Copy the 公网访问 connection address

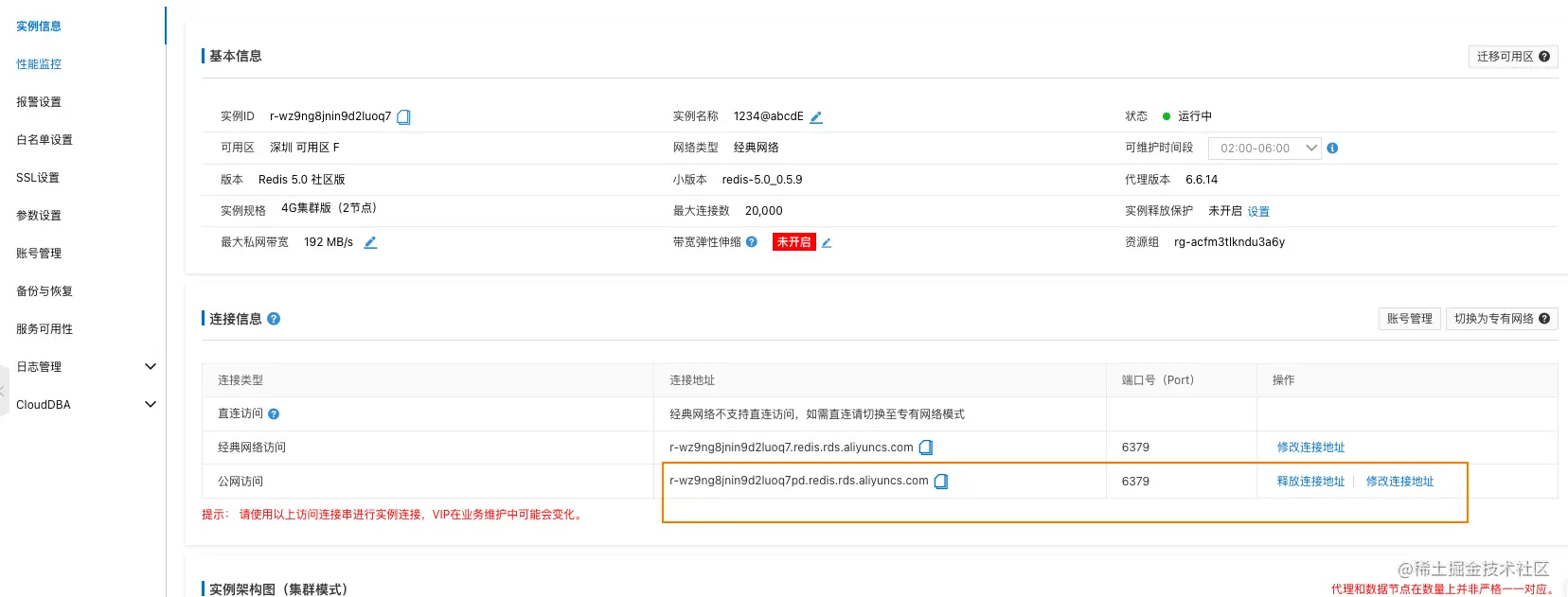941,482
